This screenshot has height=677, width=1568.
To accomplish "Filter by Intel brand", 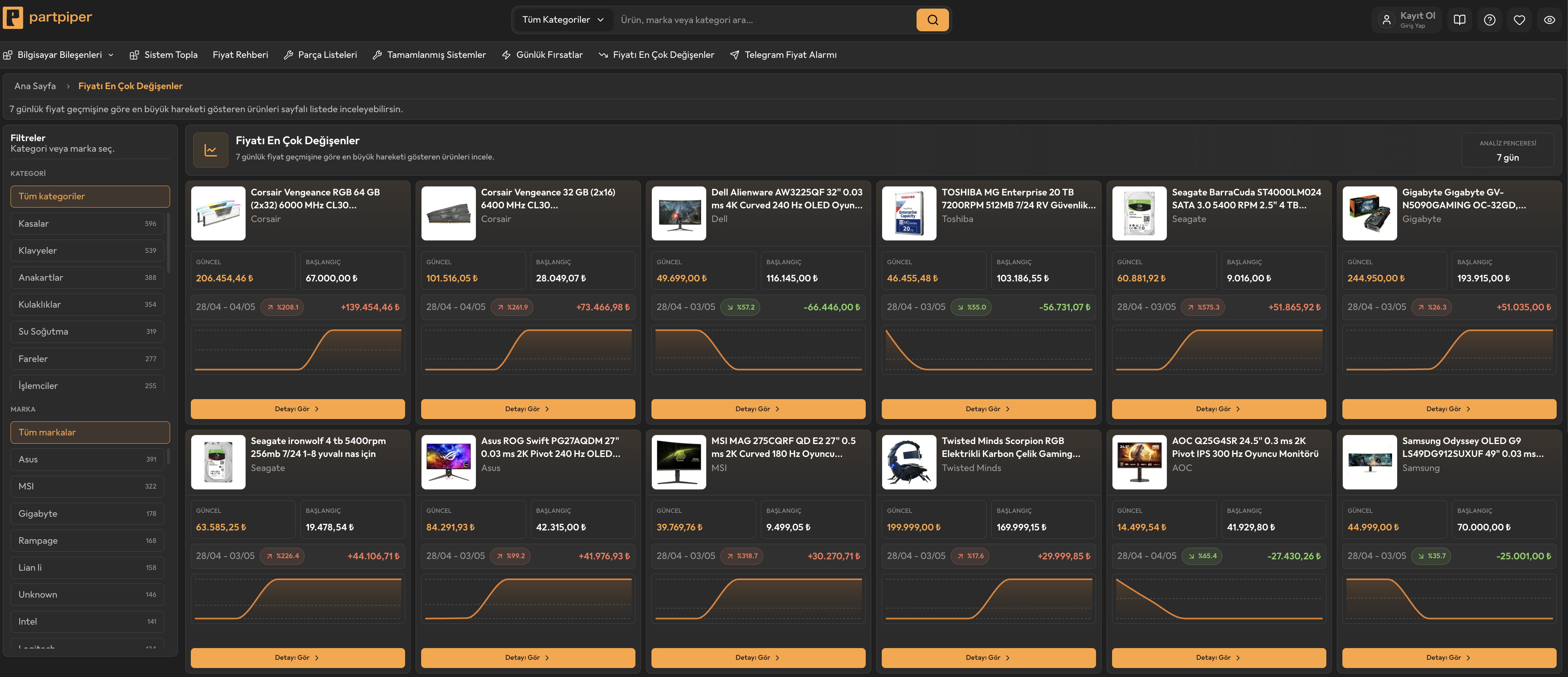I will [x=87, y=621].
